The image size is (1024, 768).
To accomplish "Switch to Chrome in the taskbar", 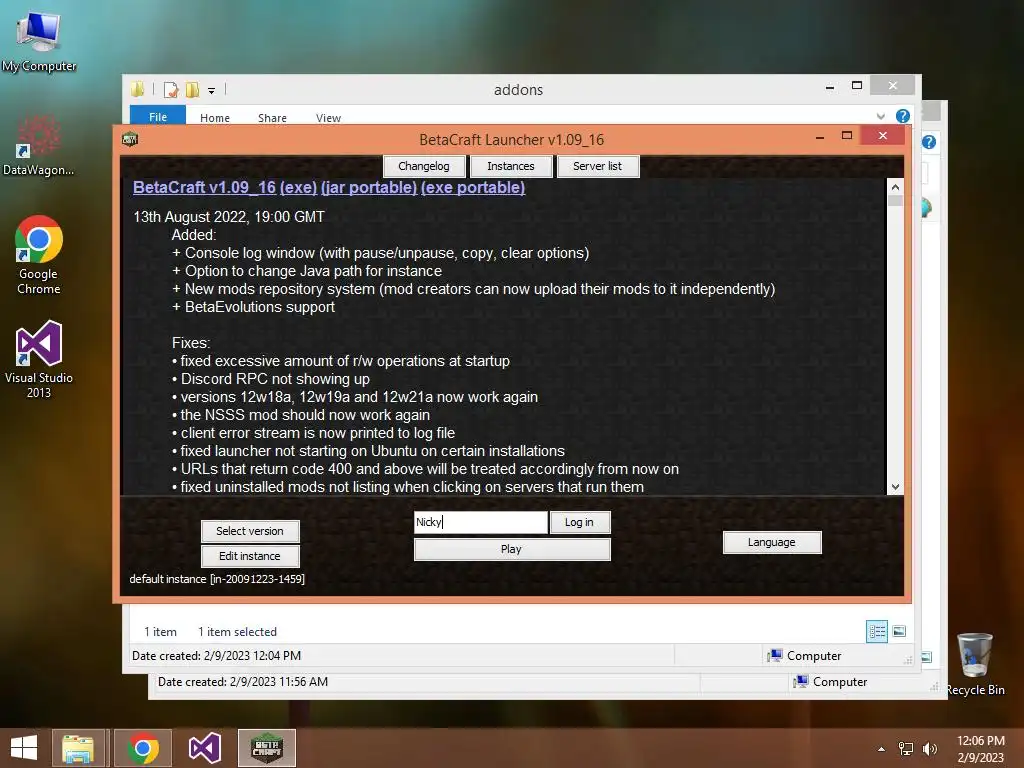I will point(143,748).
